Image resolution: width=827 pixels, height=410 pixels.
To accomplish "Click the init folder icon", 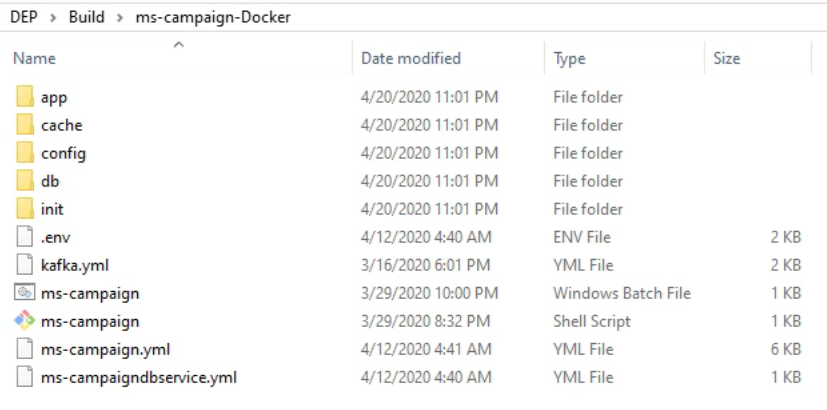I will [x=25, y=209].
